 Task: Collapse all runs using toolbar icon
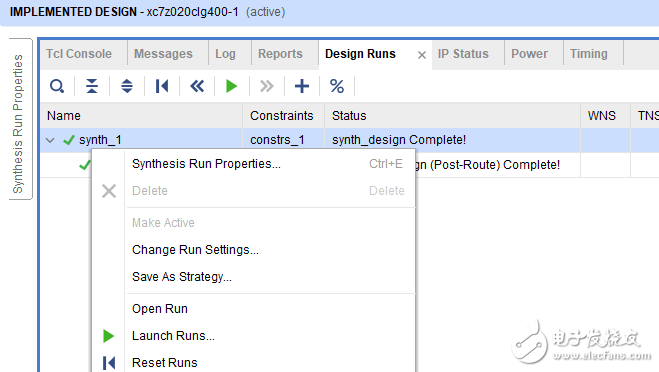click(x=92, y=86)
